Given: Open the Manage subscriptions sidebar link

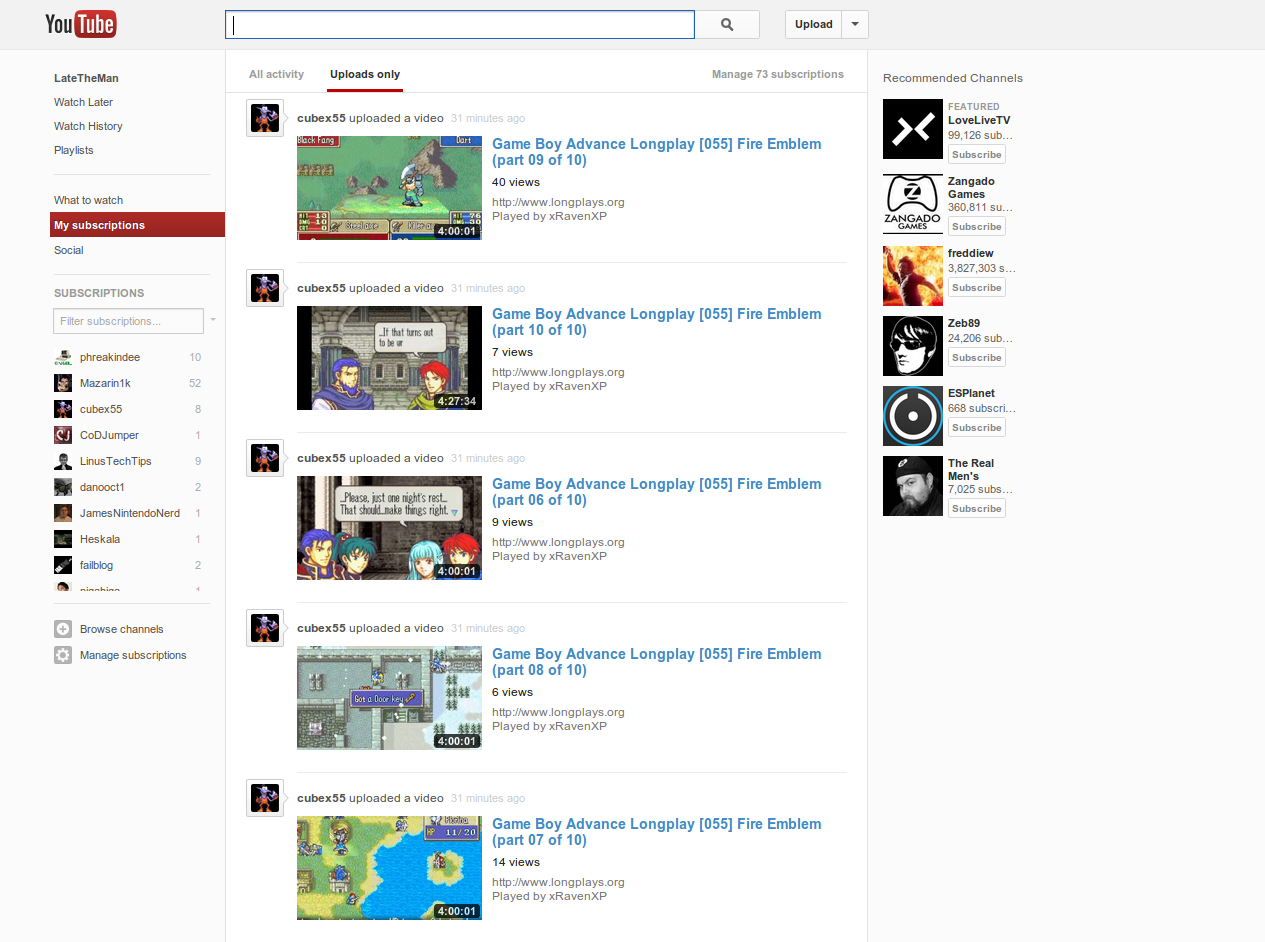Looking at the screenshot, I should click(x=133, y=655).
